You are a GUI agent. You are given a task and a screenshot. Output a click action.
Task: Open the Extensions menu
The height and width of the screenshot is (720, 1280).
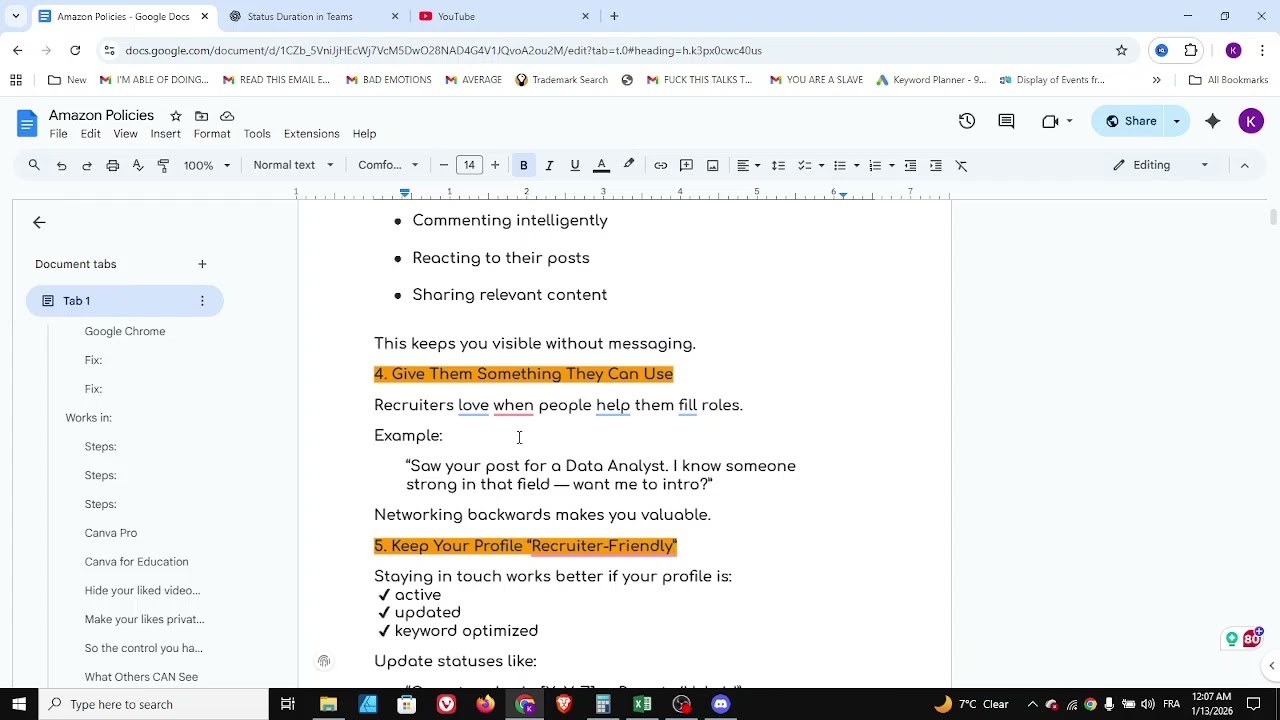(311, 134)
